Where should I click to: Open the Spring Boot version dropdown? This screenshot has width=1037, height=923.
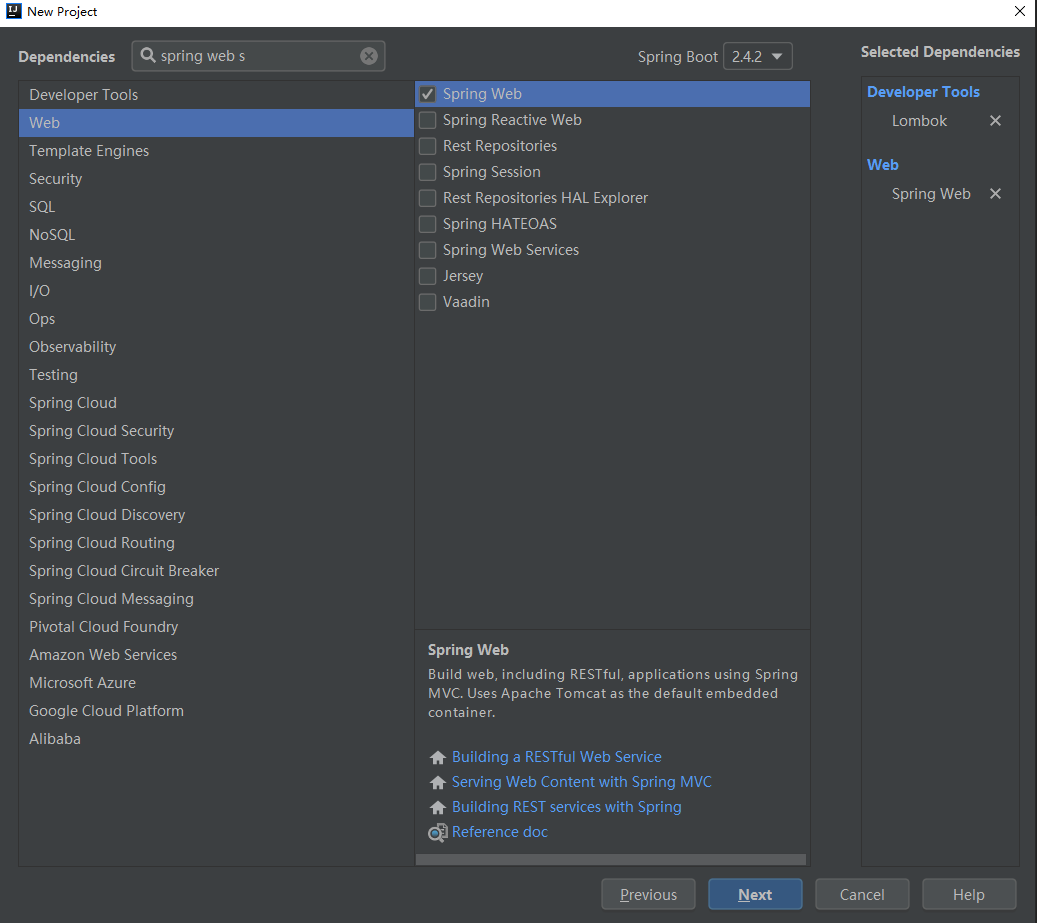point(758,57)
